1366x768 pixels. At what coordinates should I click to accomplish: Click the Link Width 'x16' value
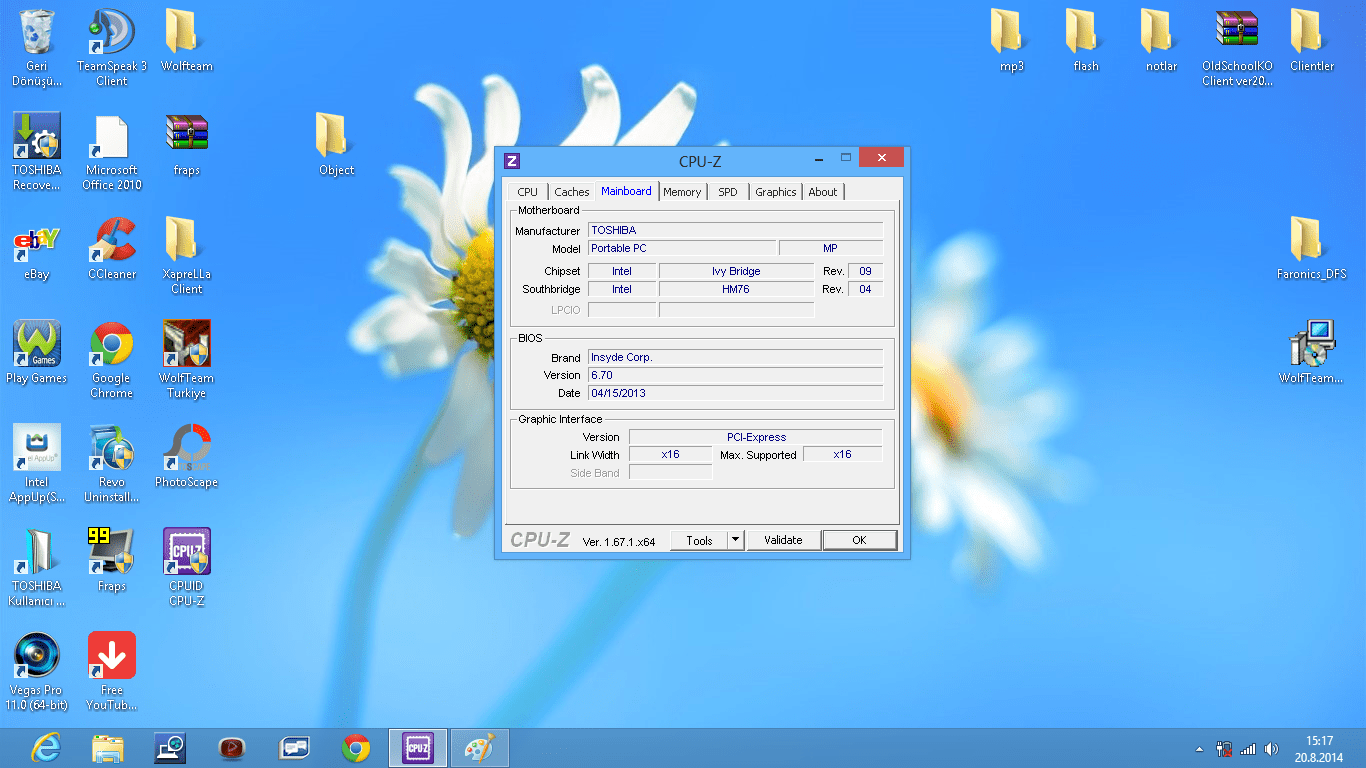click(x=670, y=454)
